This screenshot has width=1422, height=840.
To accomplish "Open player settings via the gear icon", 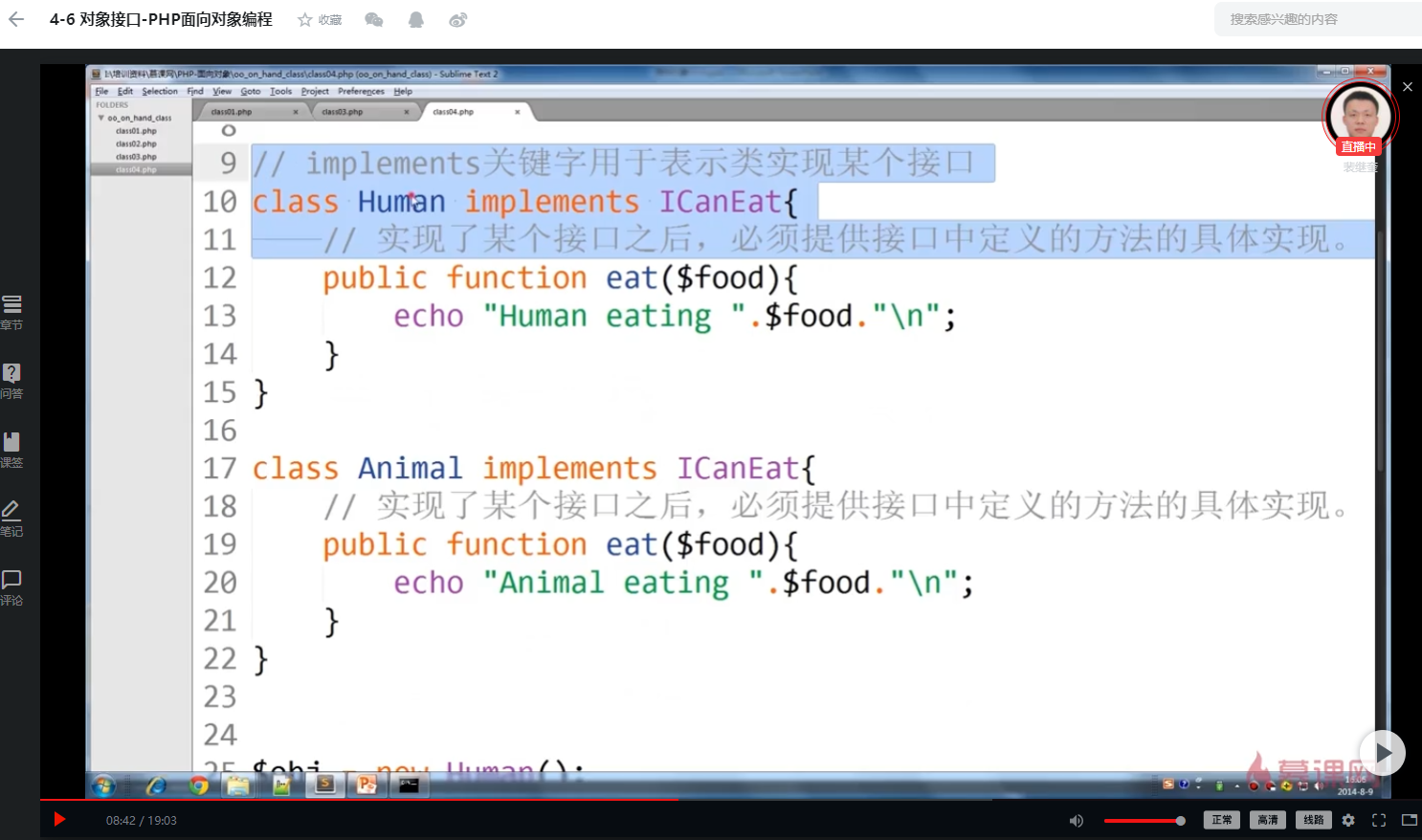I will [1348, 820].
